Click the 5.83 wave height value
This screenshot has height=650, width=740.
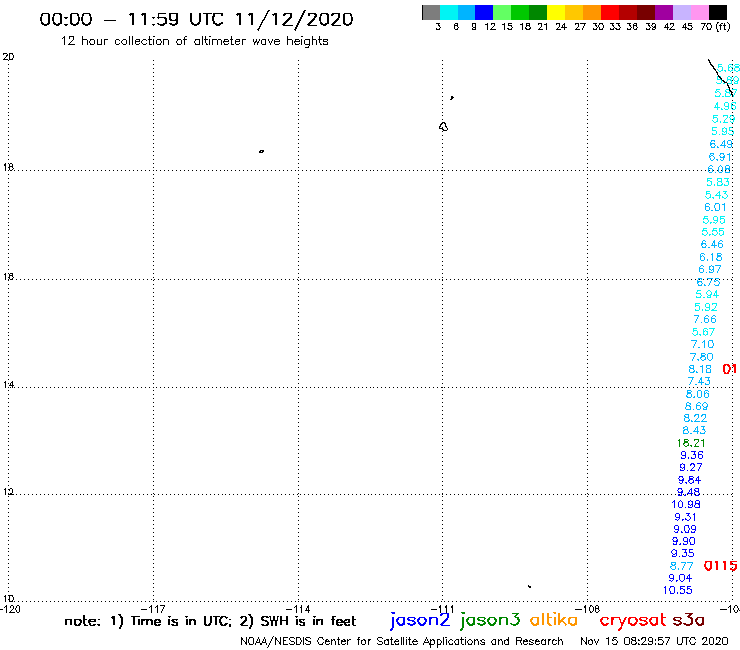(x=718, y=182)
